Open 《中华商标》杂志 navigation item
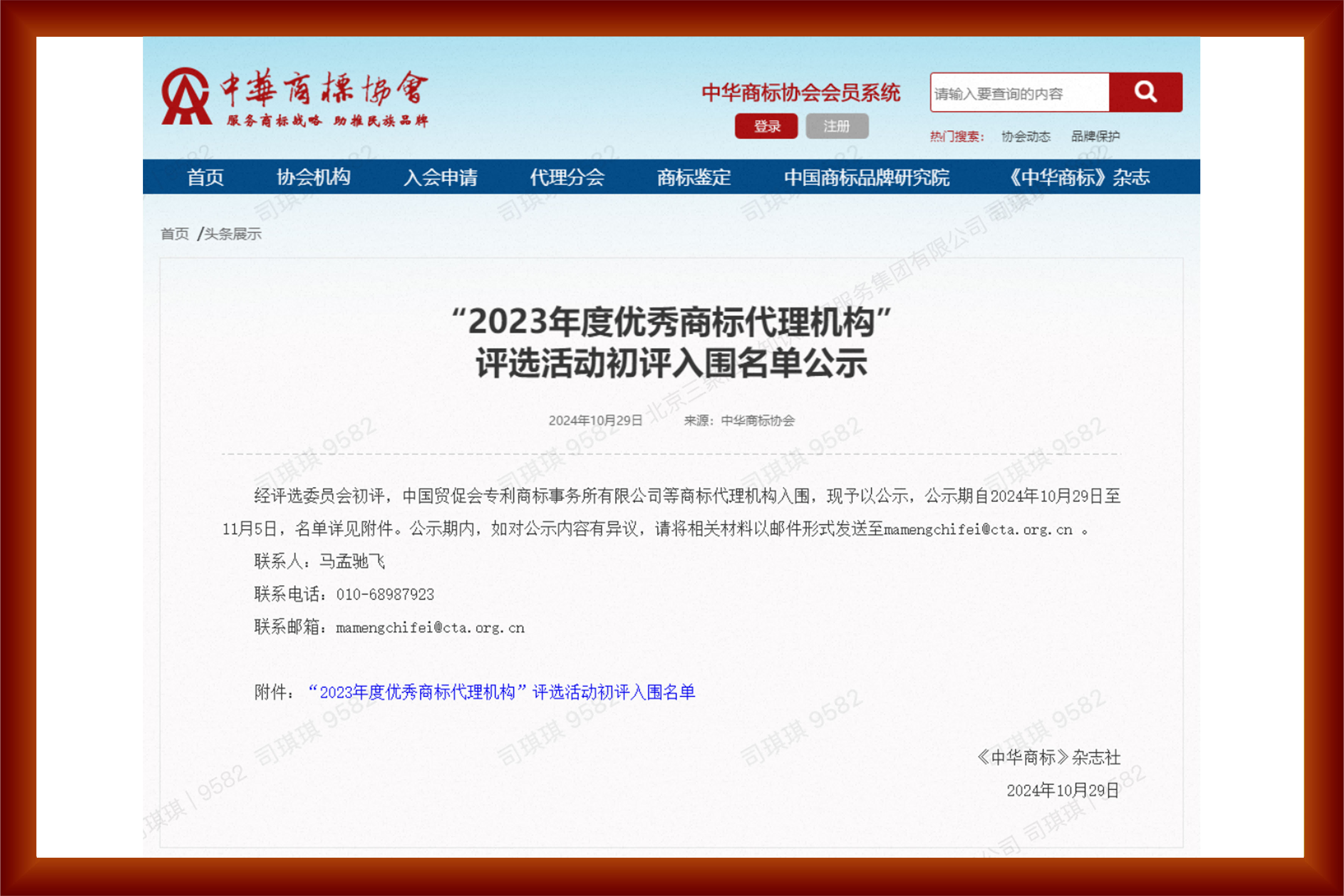Viewport: 1344px width, 896px height. (1078, 177)
